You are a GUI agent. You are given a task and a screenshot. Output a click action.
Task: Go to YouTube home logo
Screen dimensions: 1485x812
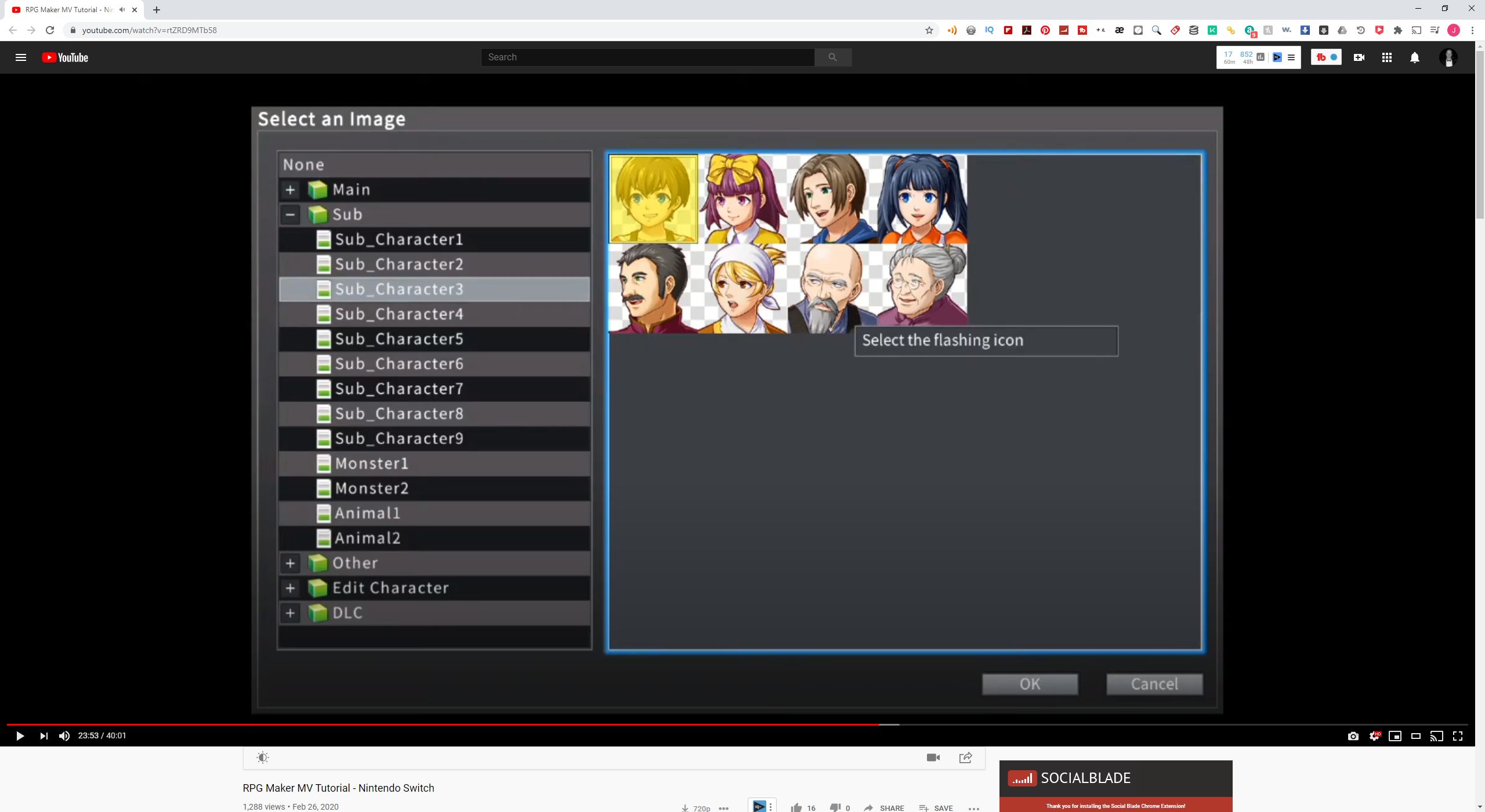(65, 57)
